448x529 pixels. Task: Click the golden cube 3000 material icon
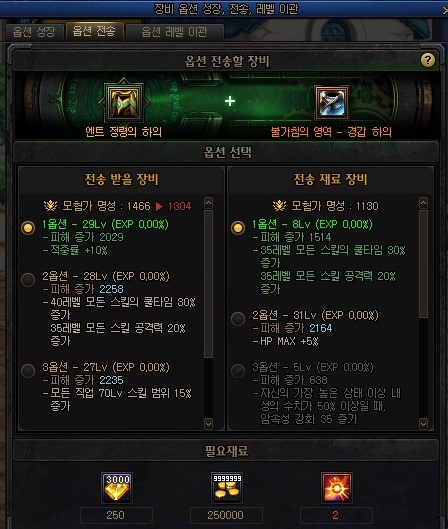tap(117, 488)
